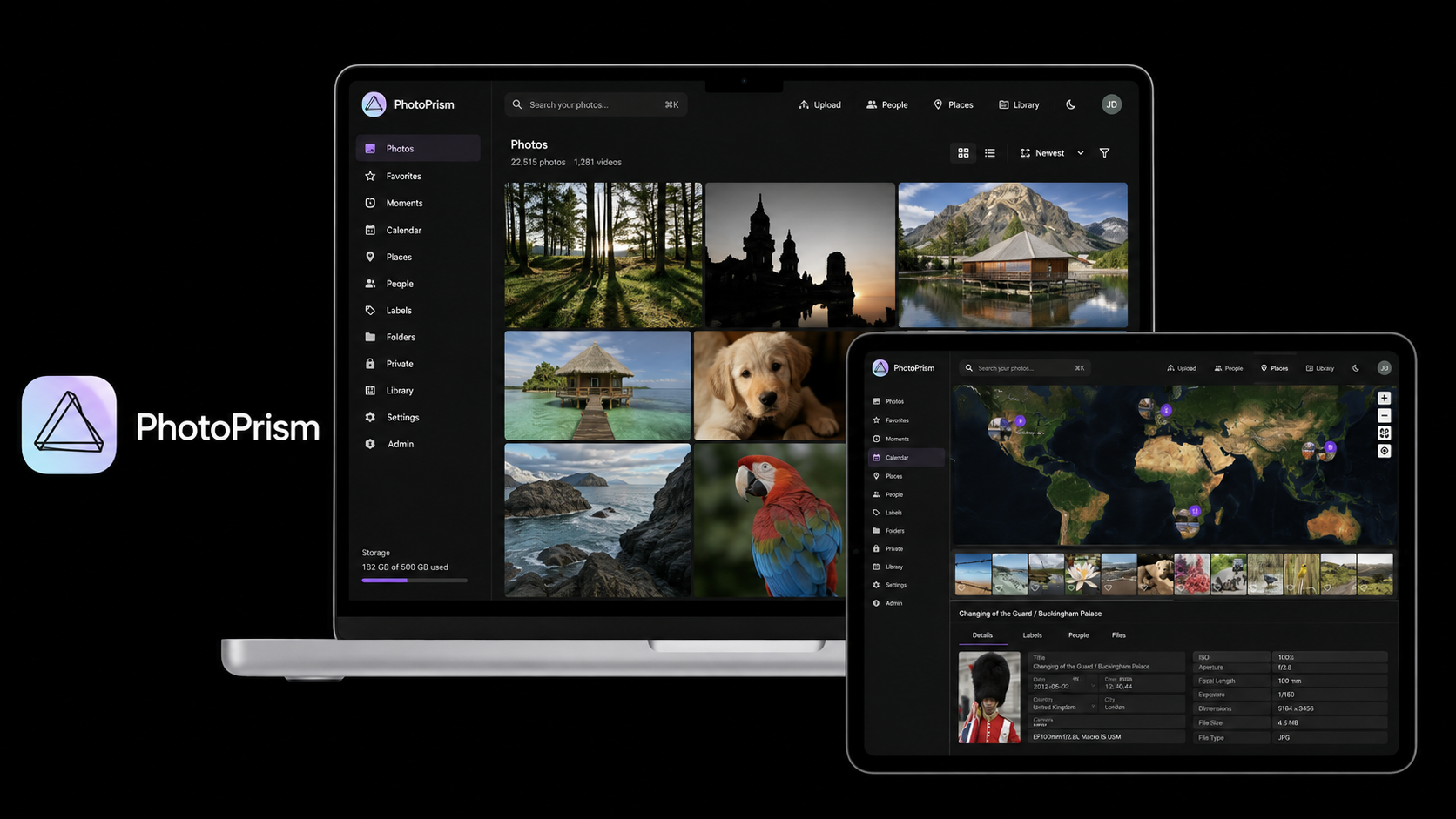The width and height of the screenshot is (1456, 819).
Task: Click the laptop storage usage bar
Action: pos(415,581)
